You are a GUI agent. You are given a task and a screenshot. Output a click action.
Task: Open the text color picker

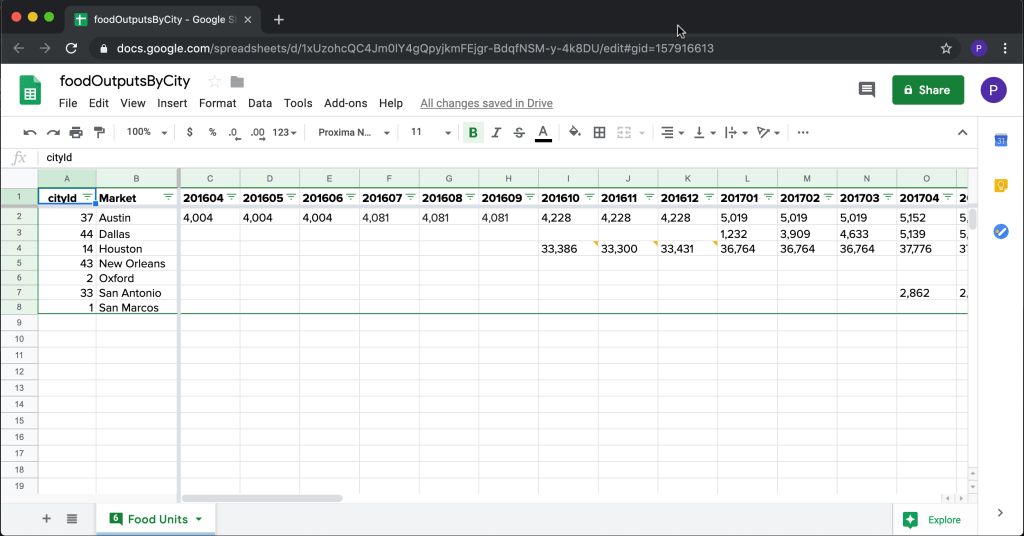click(x=543, y=132)
